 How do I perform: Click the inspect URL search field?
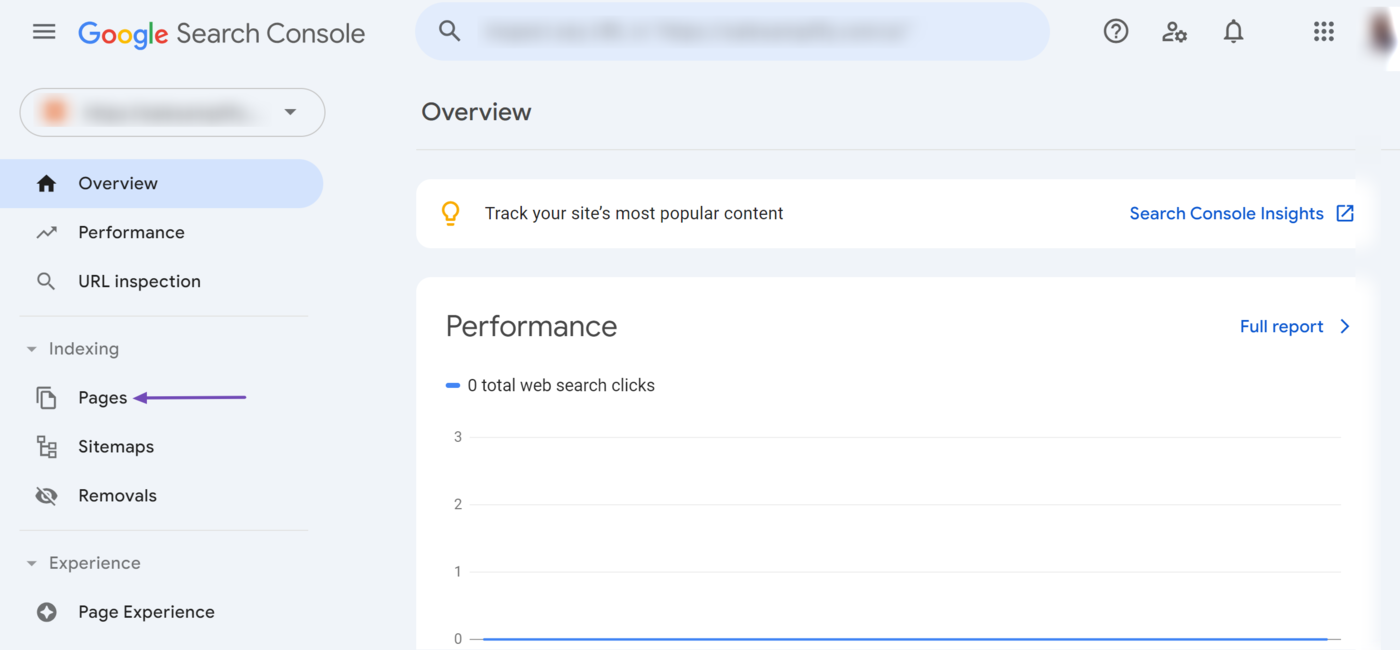[x=732, y=31]
